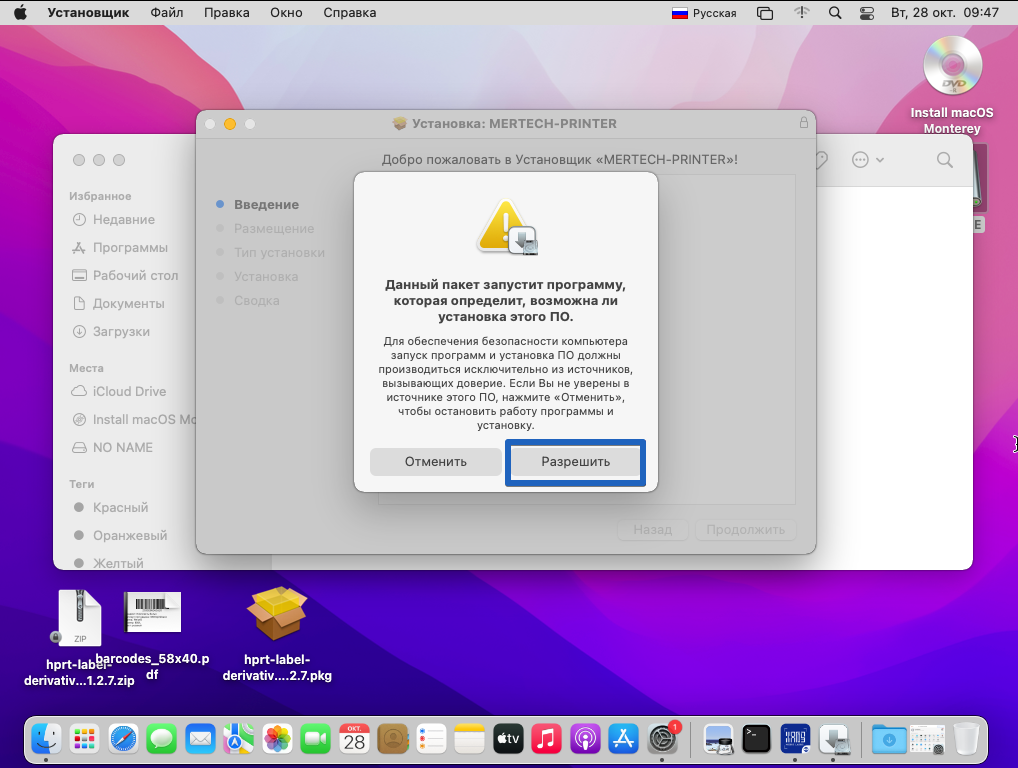1018x768 pixels.
Task: Open the Справка menu
Action: (x=350, y=13)
